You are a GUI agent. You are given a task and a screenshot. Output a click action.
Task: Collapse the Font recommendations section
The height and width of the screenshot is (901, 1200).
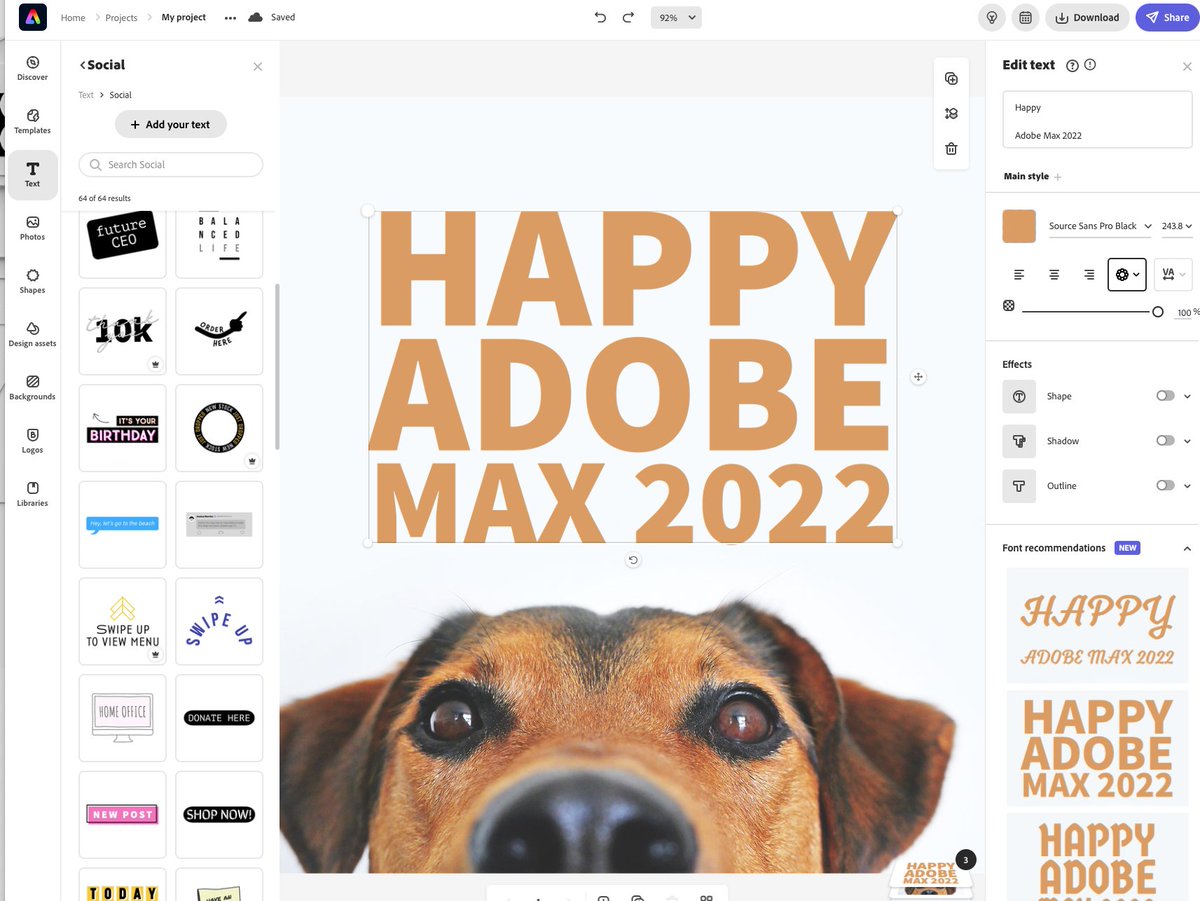(1187, 549)
